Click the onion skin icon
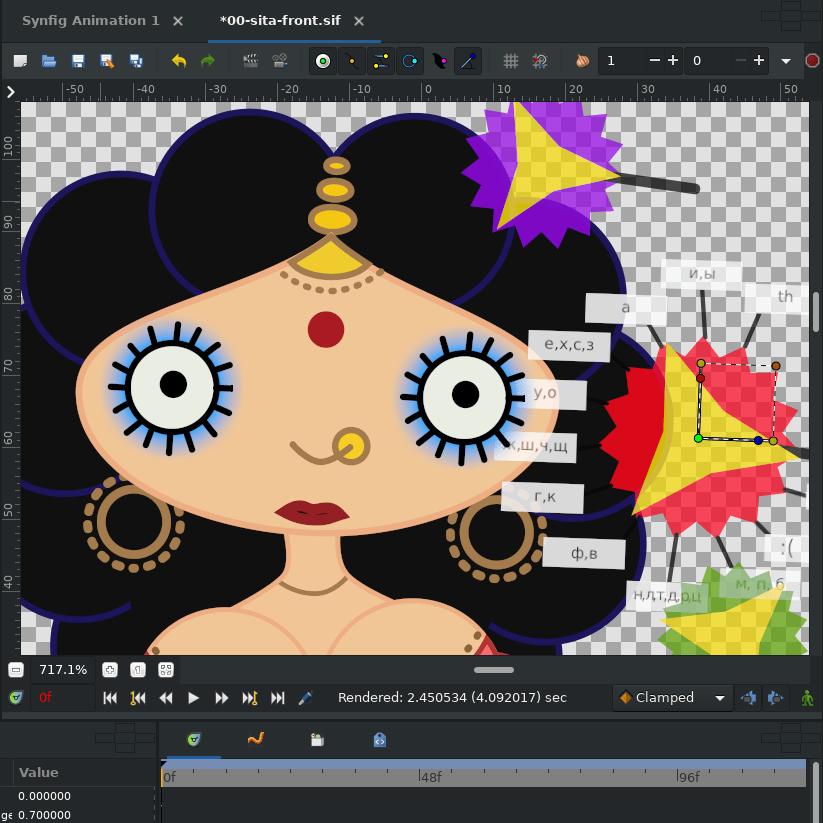 coord(583,61)
